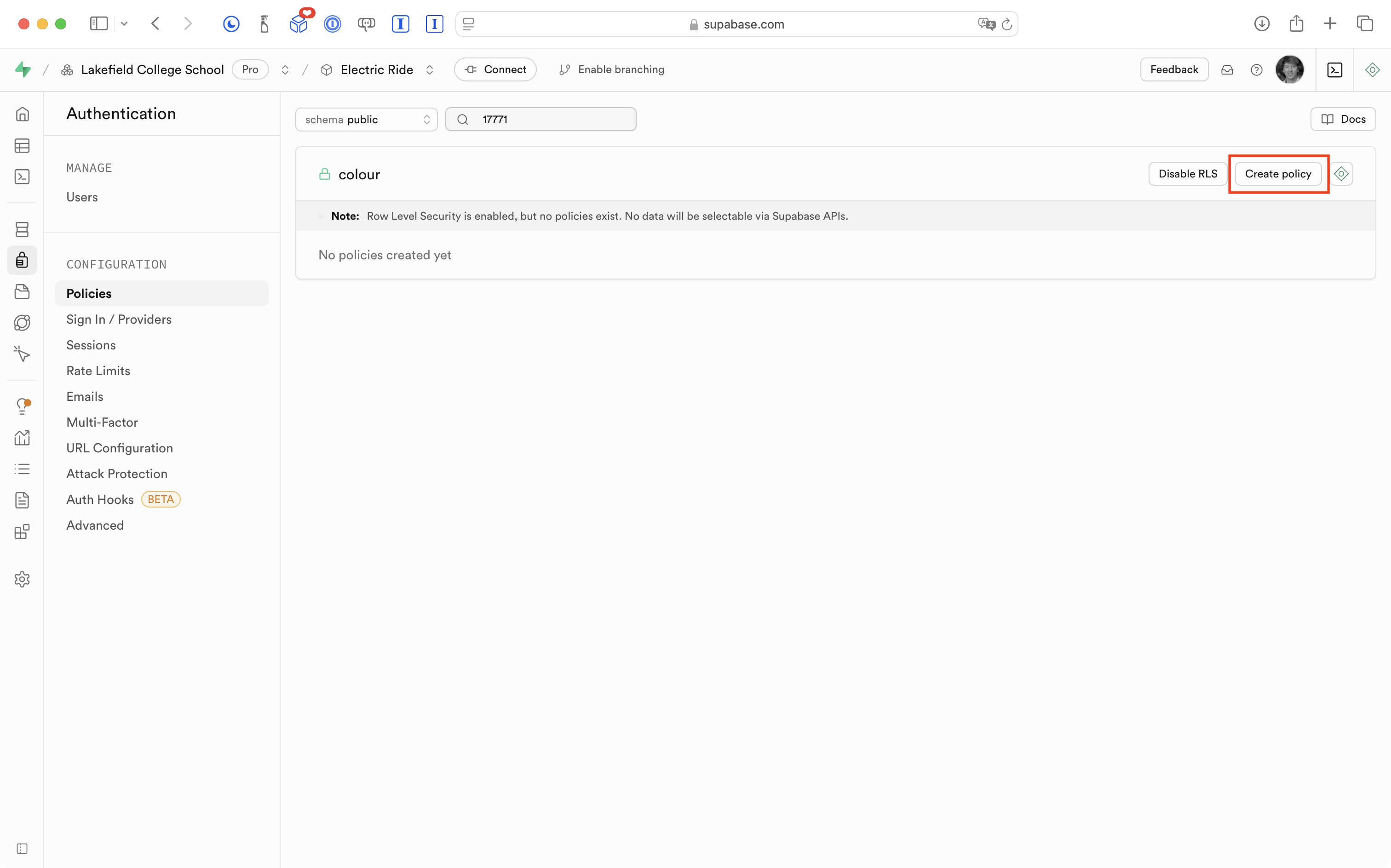Toggle the sidebar collapse icon at bottom left
Image resolution: width=1391 pixels, height=868 pixels.
click(x=22, y=849)
